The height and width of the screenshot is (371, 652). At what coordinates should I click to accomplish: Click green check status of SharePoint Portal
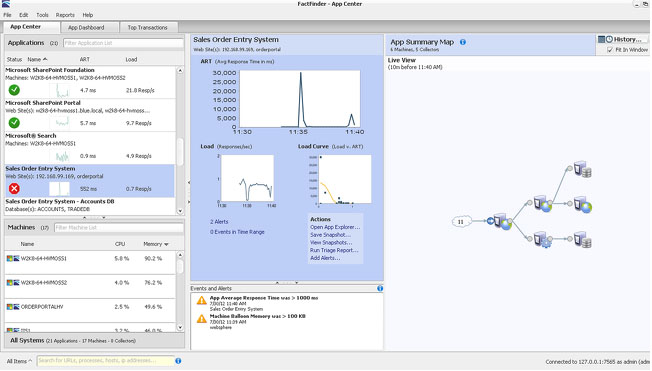tap(14, 123)
